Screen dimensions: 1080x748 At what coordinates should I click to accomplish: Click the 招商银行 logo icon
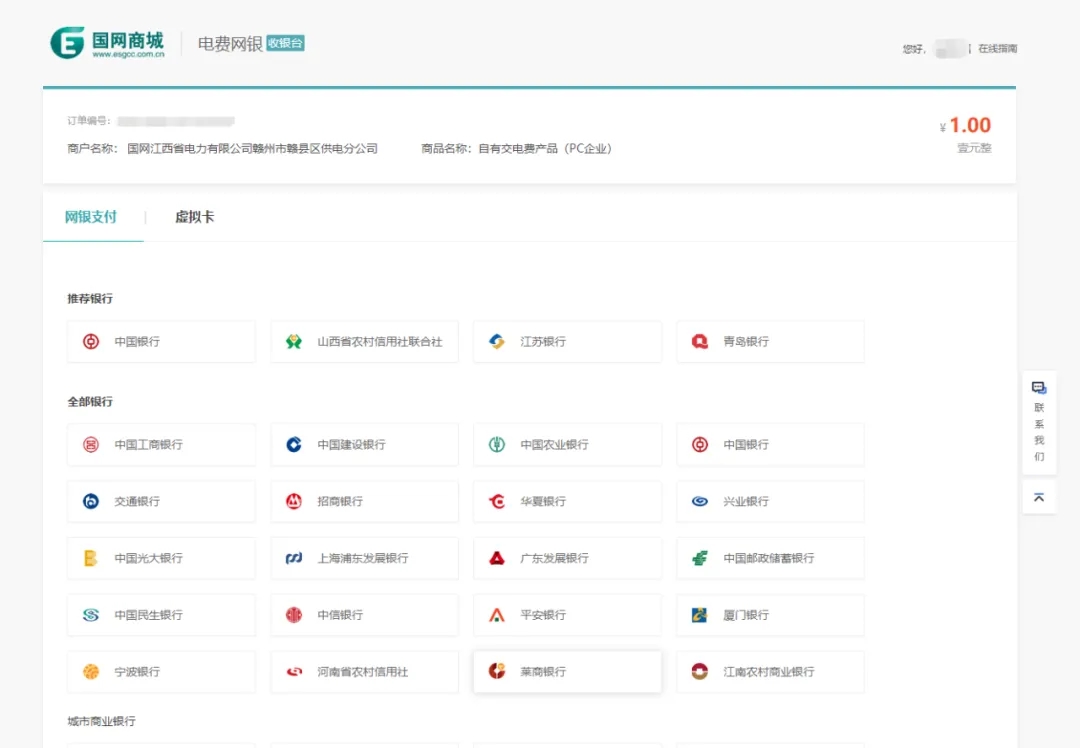tap(294, 501)
